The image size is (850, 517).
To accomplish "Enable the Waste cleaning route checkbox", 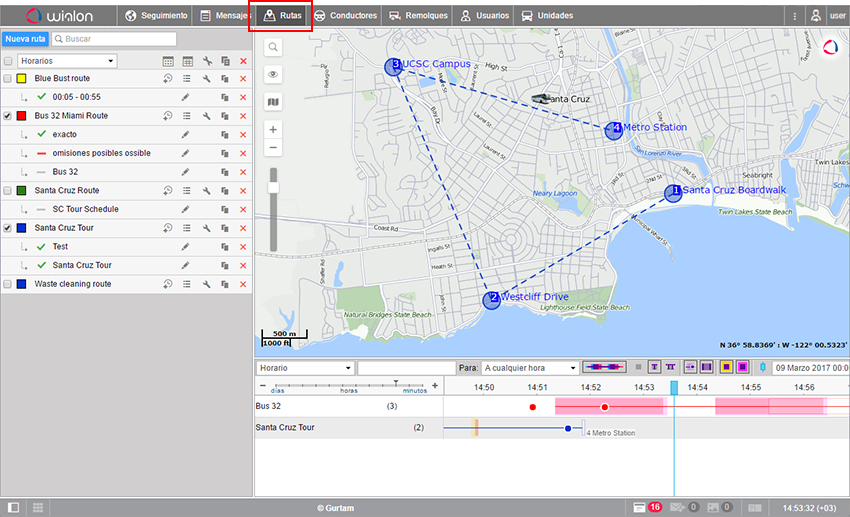I will (x=8, y=284).
